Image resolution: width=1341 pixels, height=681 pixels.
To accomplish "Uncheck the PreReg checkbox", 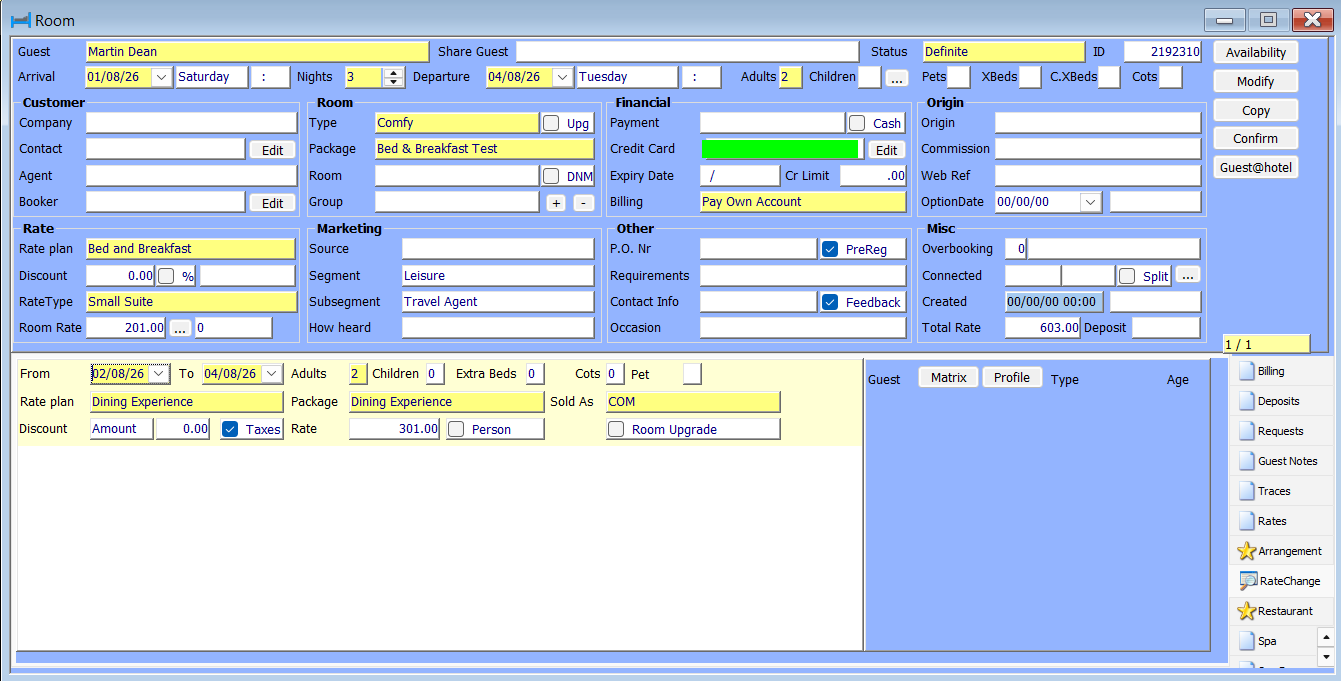I will 830,249.
